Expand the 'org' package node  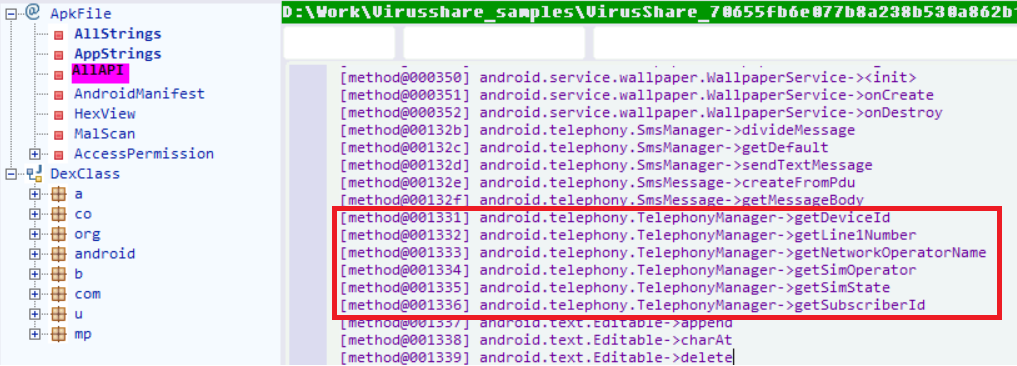35,234
